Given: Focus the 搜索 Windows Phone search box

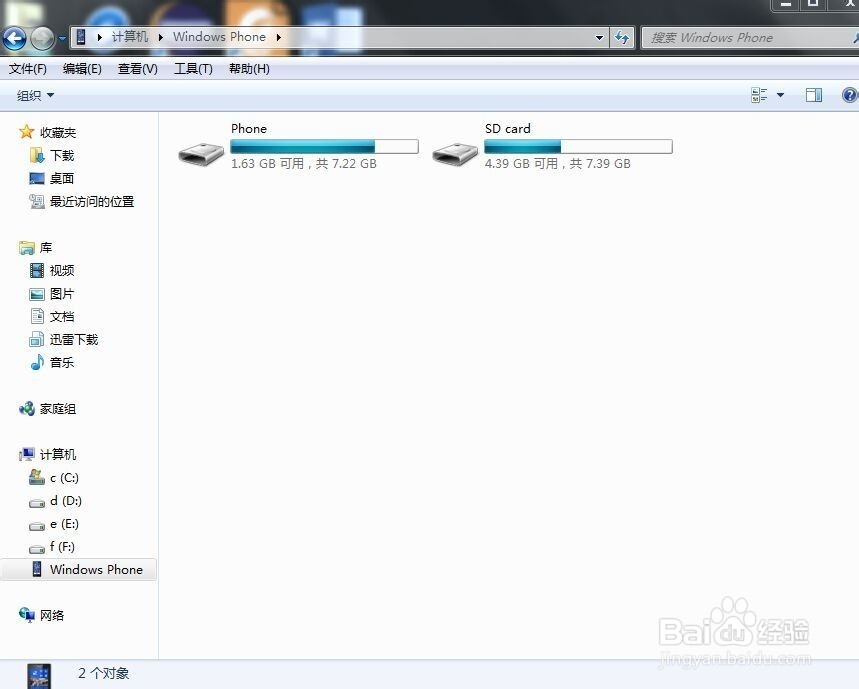Looking at the screenshot, I should 749,38.
